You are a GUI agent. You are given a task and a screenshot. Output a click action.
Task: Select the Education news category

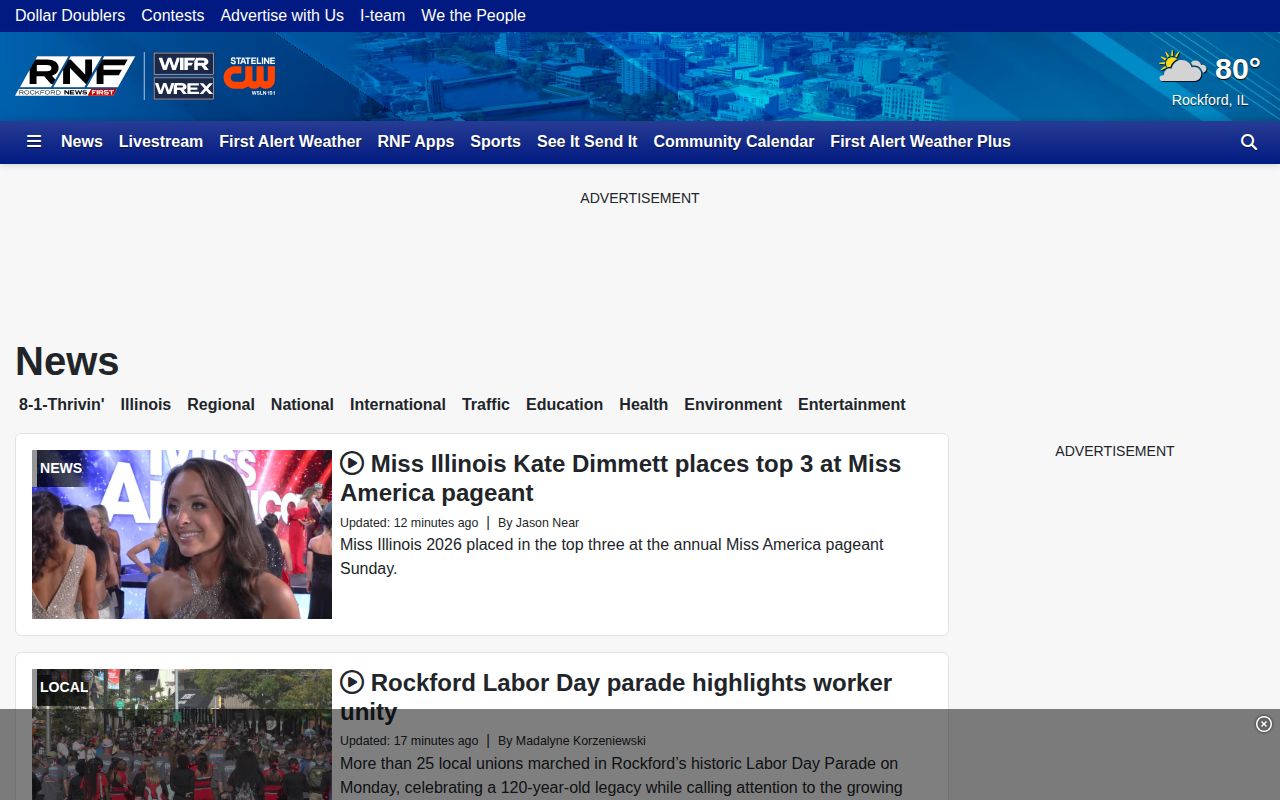(564, 404)
